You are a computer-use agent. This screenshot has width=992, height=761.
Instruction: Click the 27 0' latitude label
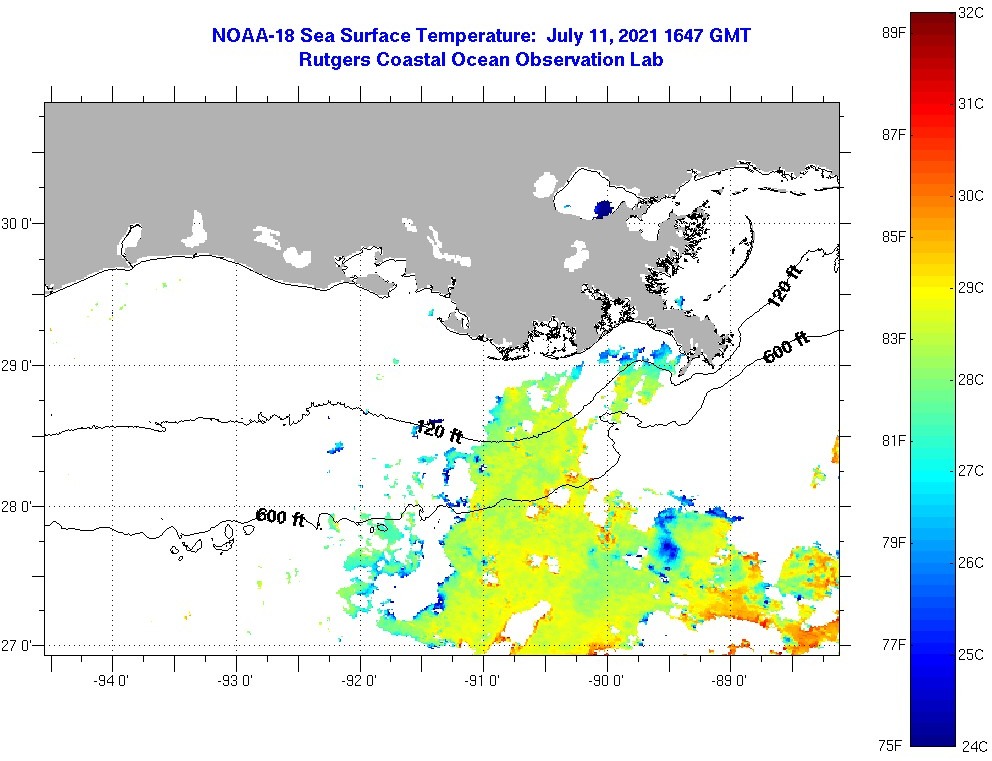(17, 646)
